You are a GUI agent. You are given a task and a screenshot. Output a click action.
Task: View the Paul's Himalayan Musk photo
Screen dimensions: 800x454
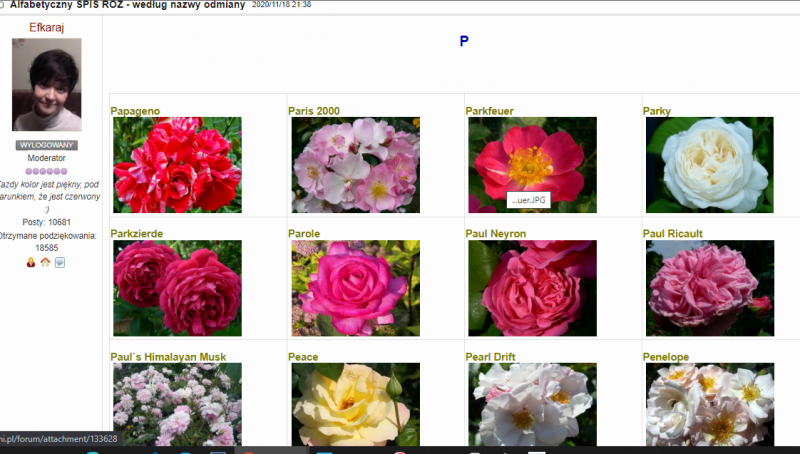tap(177, 404)
